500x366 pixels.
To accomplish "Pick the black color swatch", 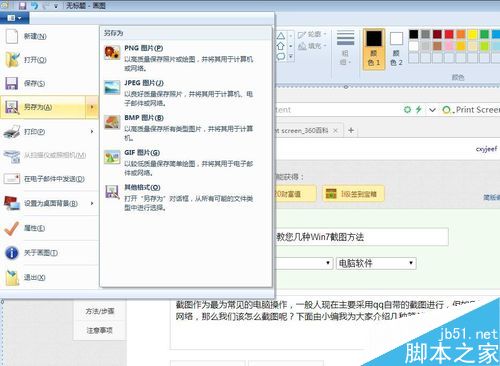I will pyautogui.click(x=414, y=34).
